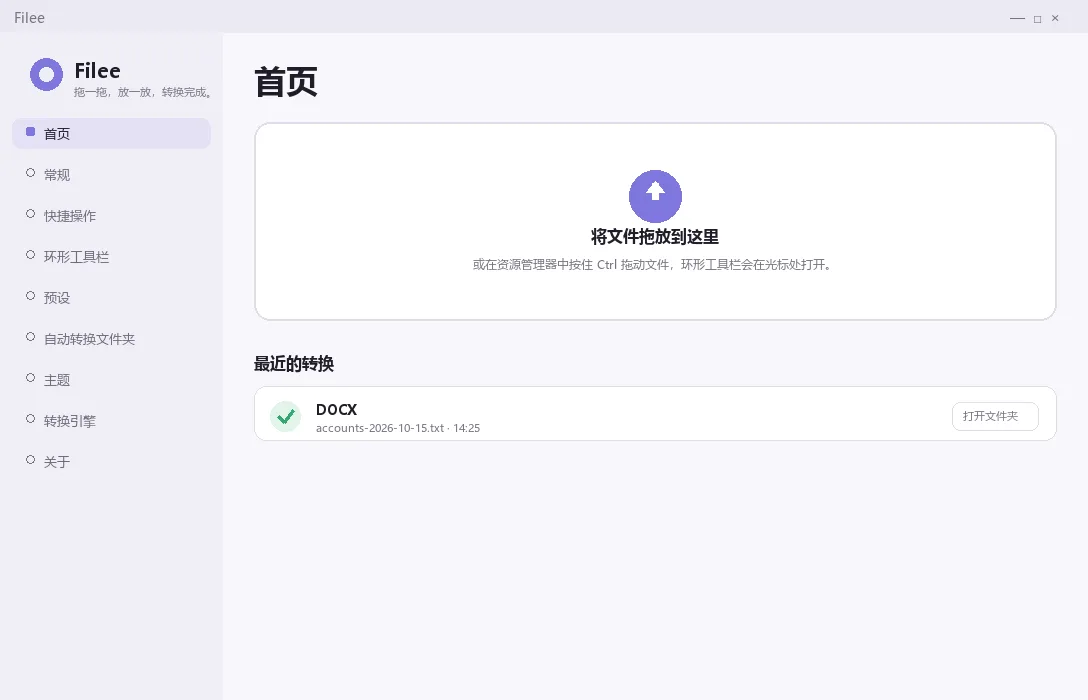Go to 快捷操作 in the sidebar
This screenshot has height=700, width=1088.
pyautogui.click(x=111, y=215)
